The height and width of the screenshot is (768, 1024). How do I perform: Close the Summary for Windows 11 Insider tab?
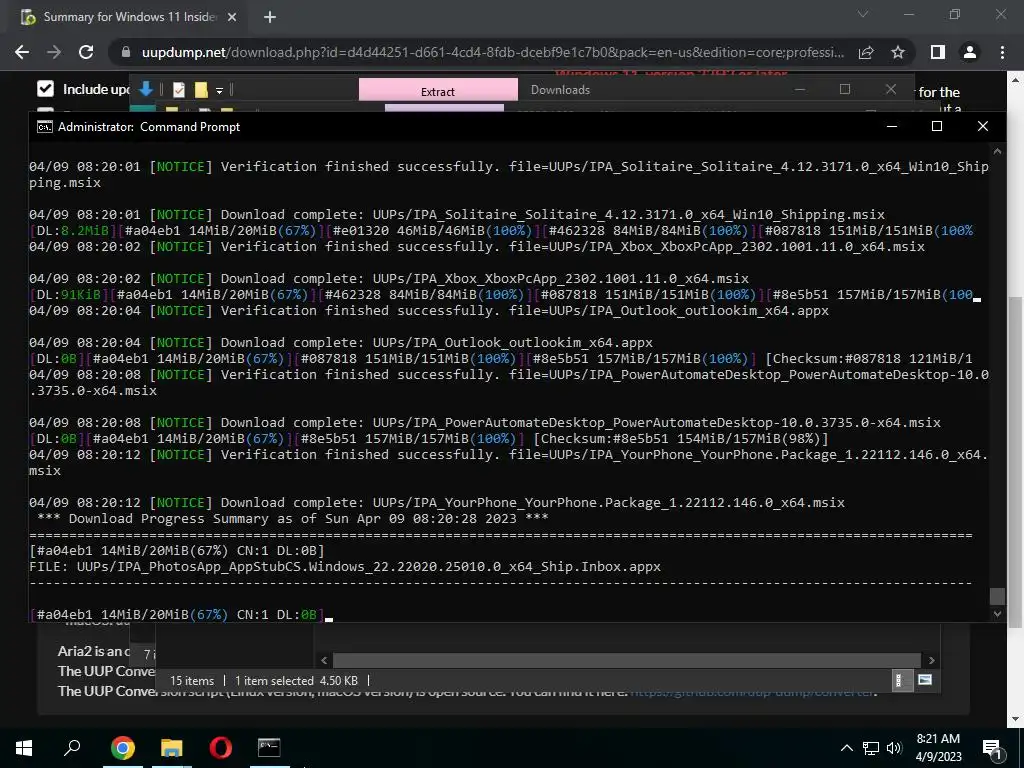[x=232, y=17]
